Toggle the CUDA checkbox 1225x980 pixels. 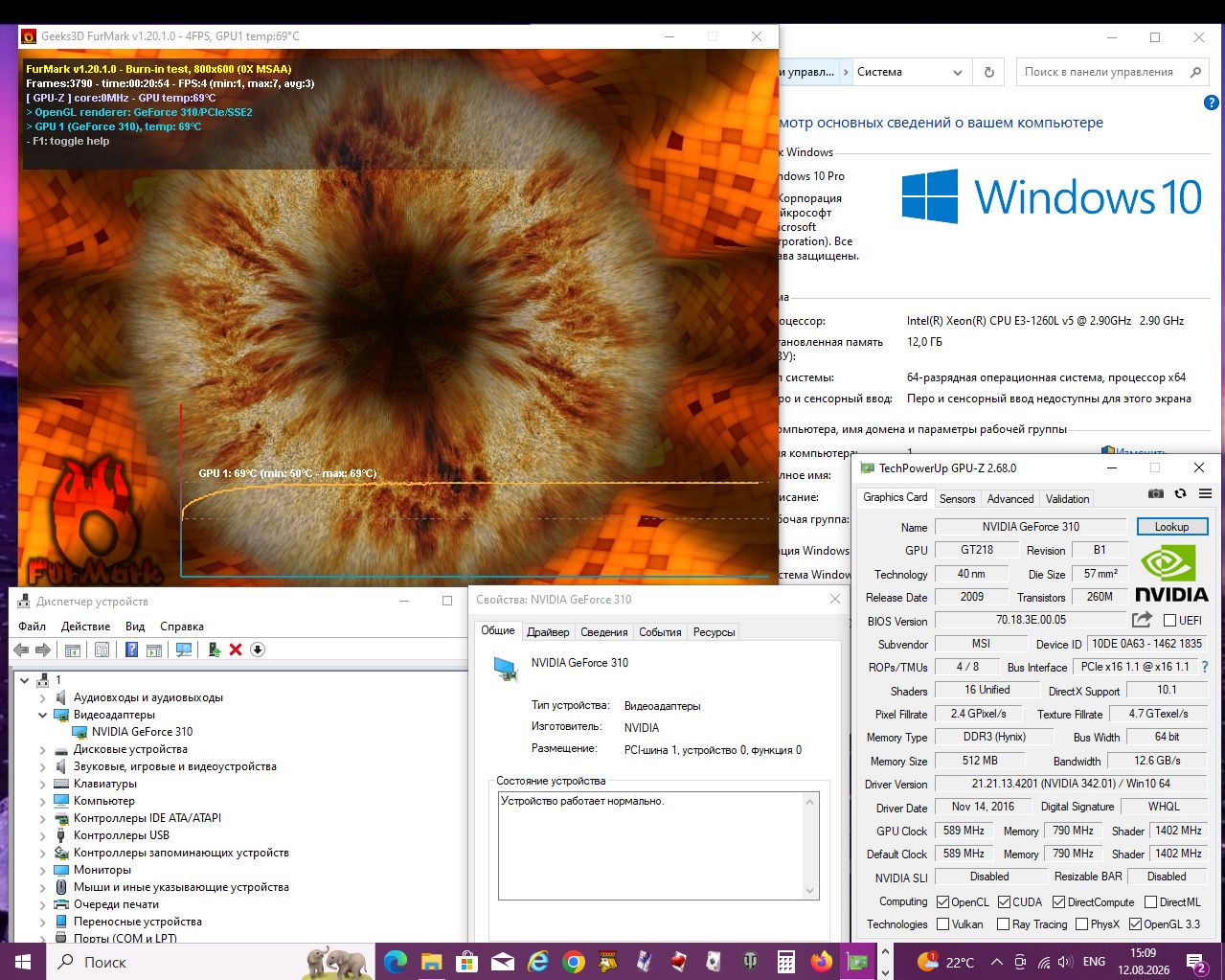1005,901
